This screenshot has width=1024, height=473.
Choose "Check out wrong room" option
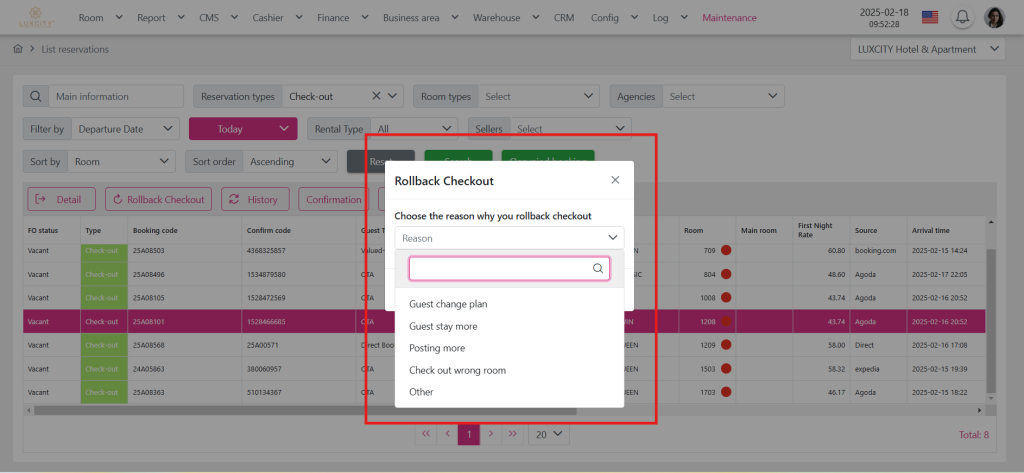(457, 370)
